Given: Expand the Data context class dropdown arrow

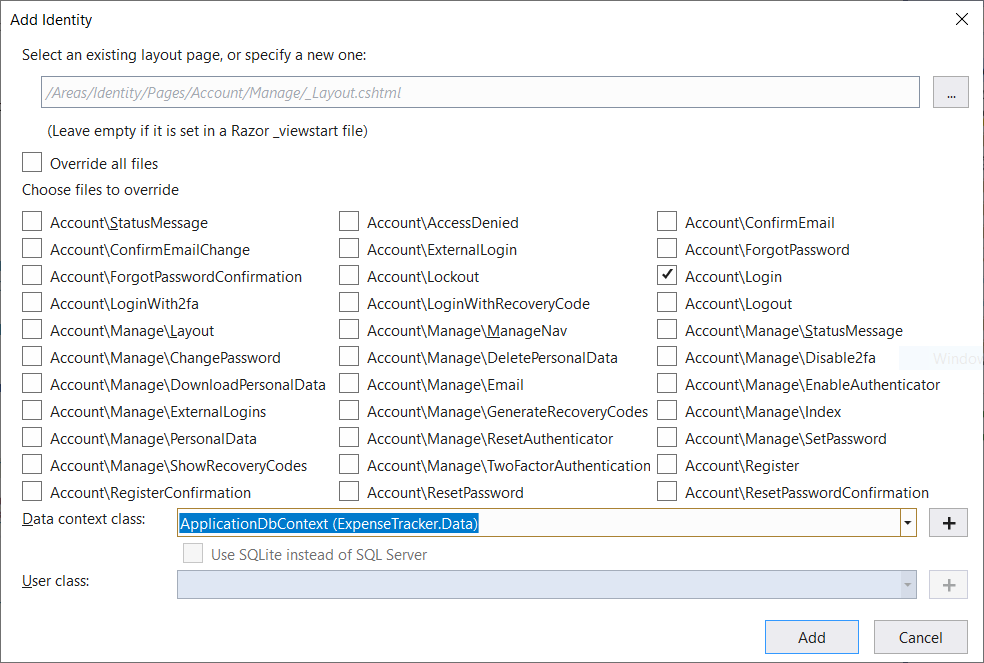Looking at the screenshot, I should (x=907, y=523).
